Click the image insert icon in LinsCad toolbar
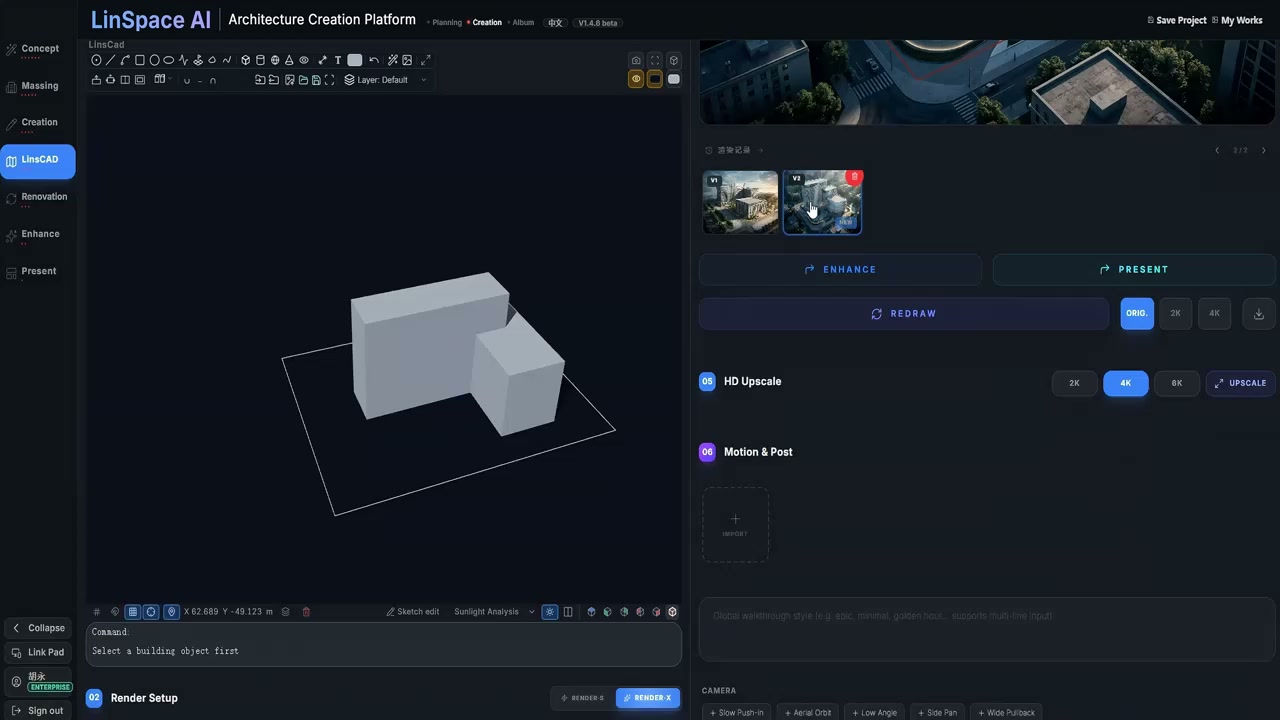 (407, 60)
